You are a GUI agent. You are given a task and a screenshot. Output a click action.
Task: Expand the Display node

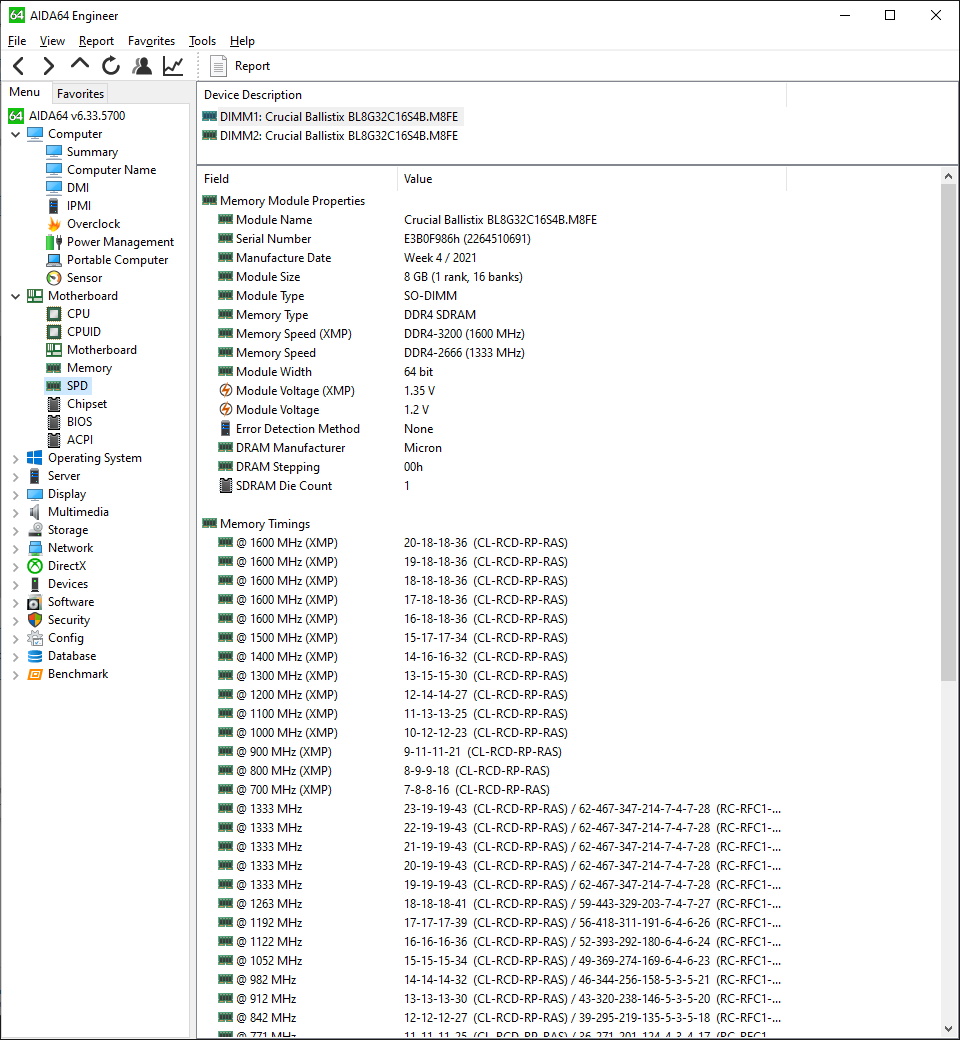pyautogui.click(x=15, y=494)
